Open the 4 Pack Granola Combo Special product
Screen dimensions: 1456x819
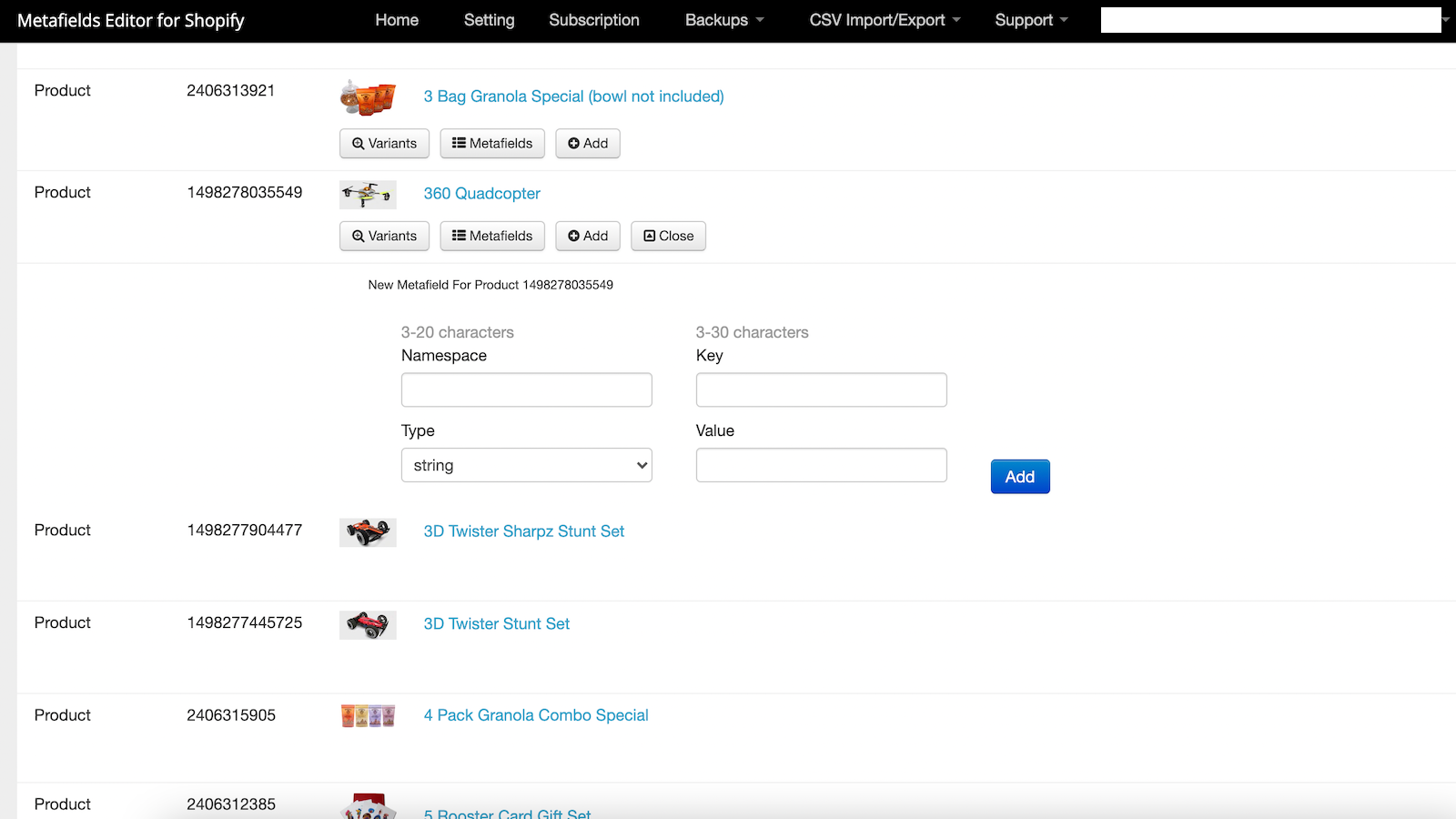coord(535,715)
